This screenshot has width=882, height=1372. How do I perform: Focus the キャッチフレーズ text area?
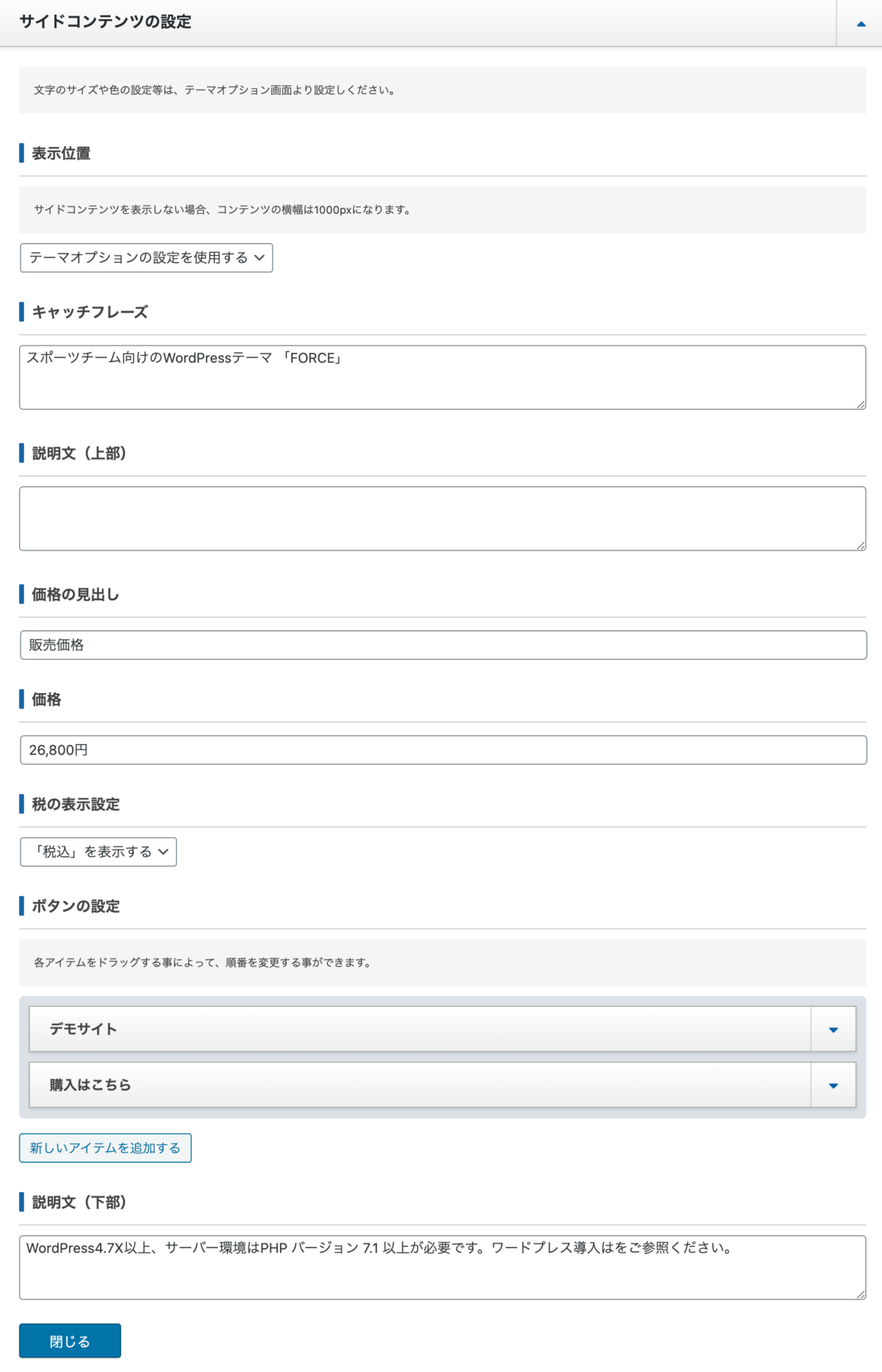[442, 378]
